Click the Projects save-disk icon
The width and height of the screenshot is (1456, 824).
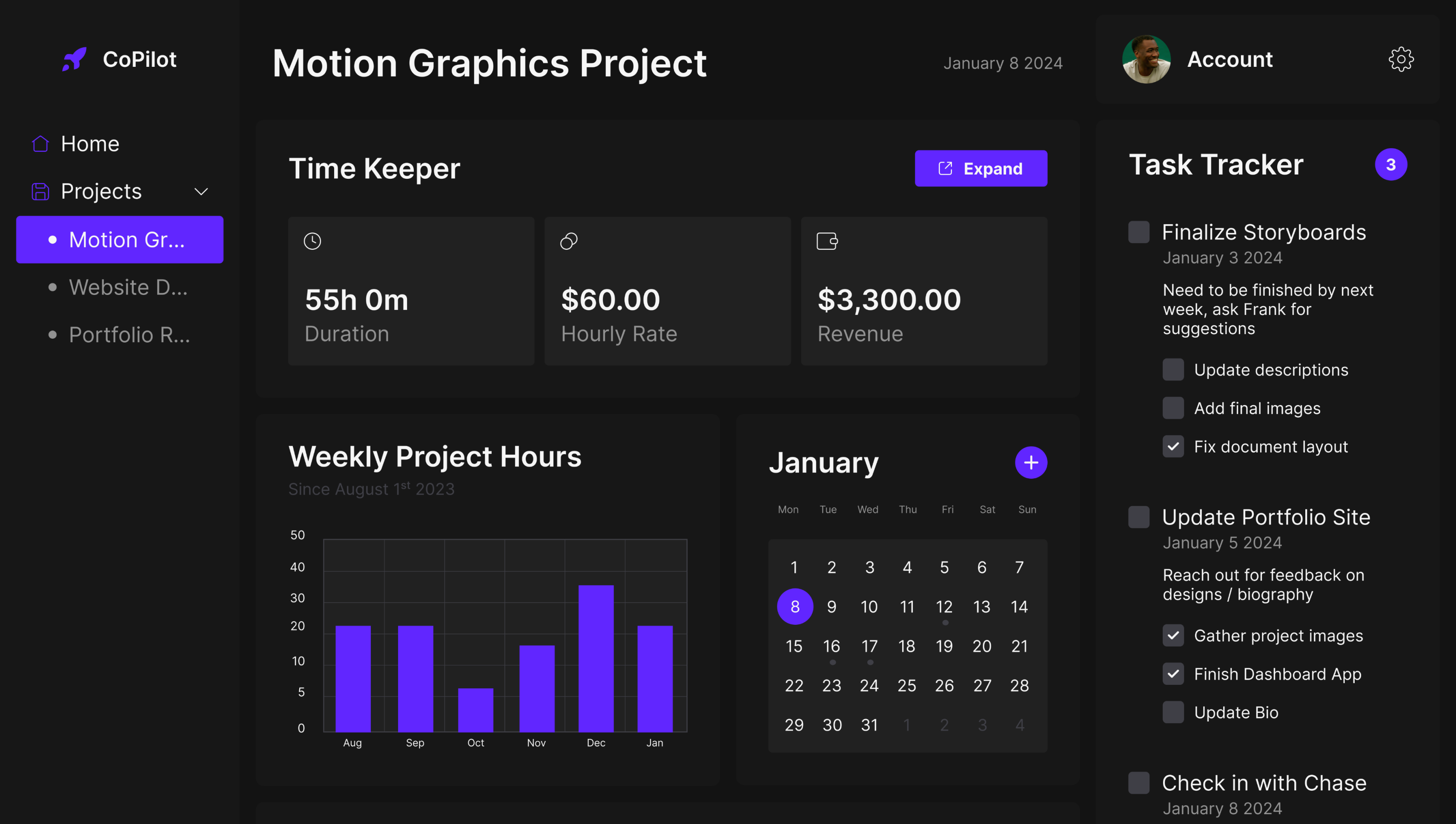click(40, 191)
